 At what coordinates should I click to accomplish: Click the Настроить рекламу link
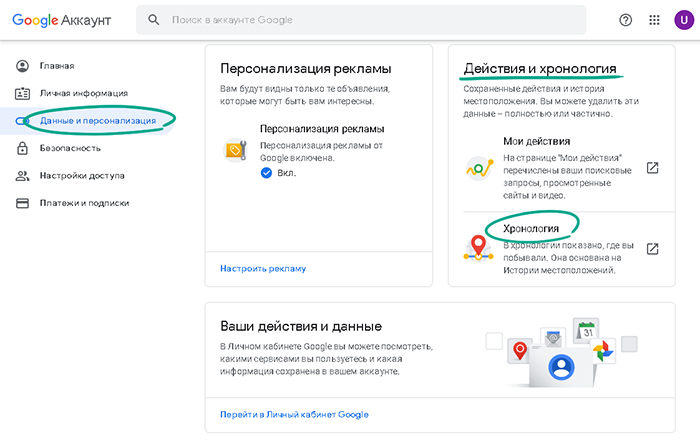pos(263,268)
